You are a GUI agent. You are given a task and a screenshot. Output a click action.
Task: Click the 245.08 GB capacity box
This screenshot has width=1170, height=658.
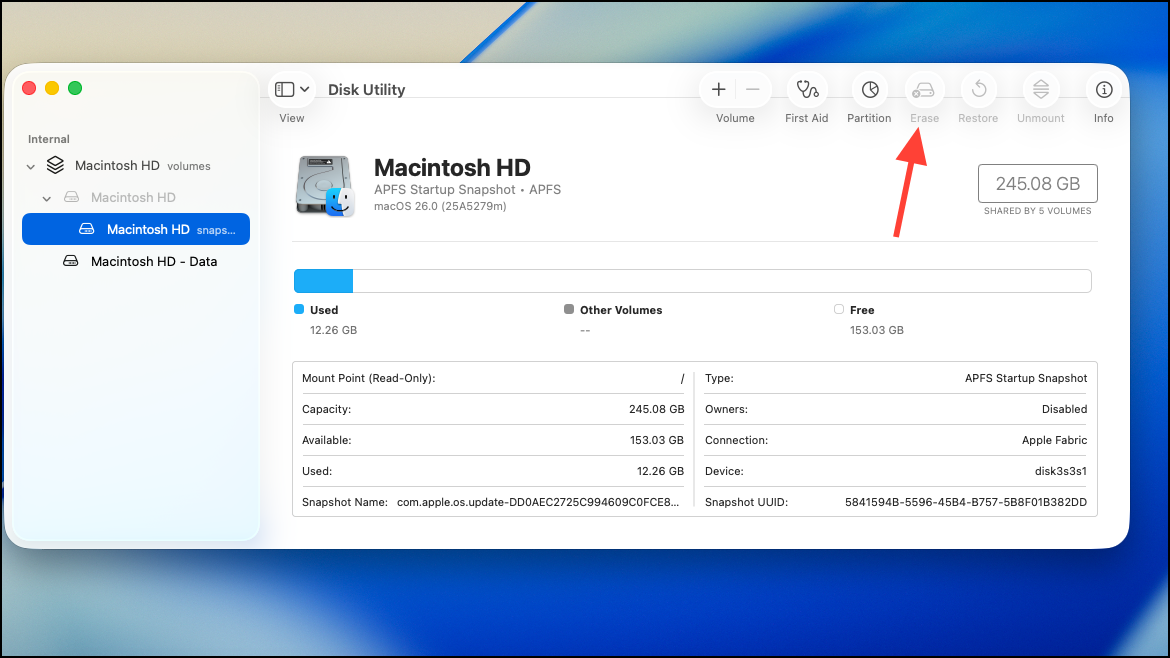[x=1037, y=184]
